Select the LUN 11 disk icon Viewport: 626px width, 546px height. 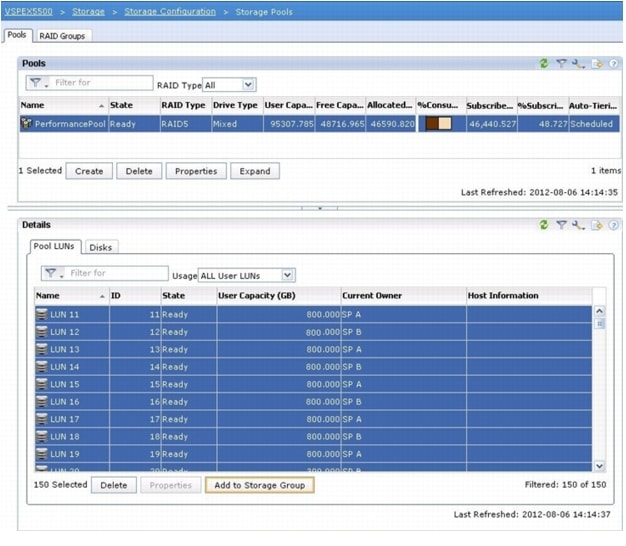42,314
